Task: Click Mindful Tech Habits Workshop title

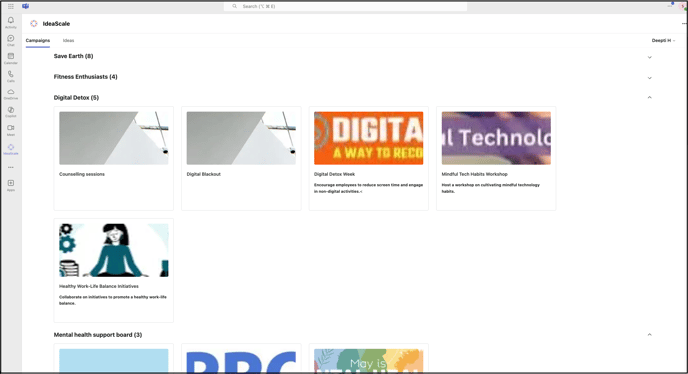Action: [x=474, y=174]
